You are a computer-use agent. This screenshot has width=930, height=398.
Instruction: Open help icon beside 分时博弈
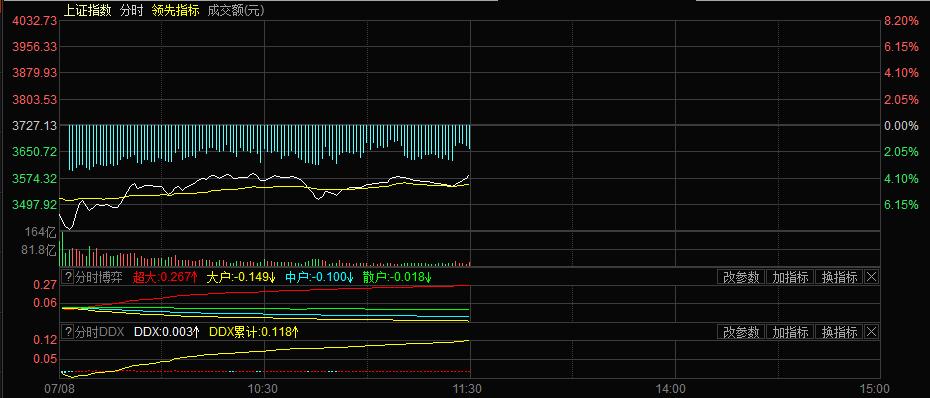click(x=68, y=277)
